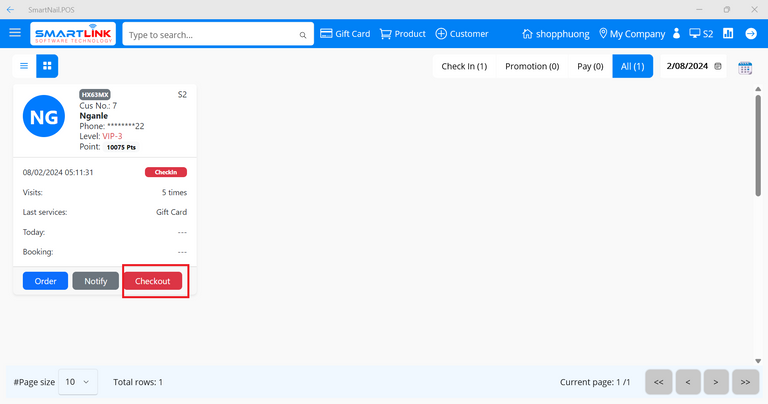Switch to grid card view

[47, 66]
